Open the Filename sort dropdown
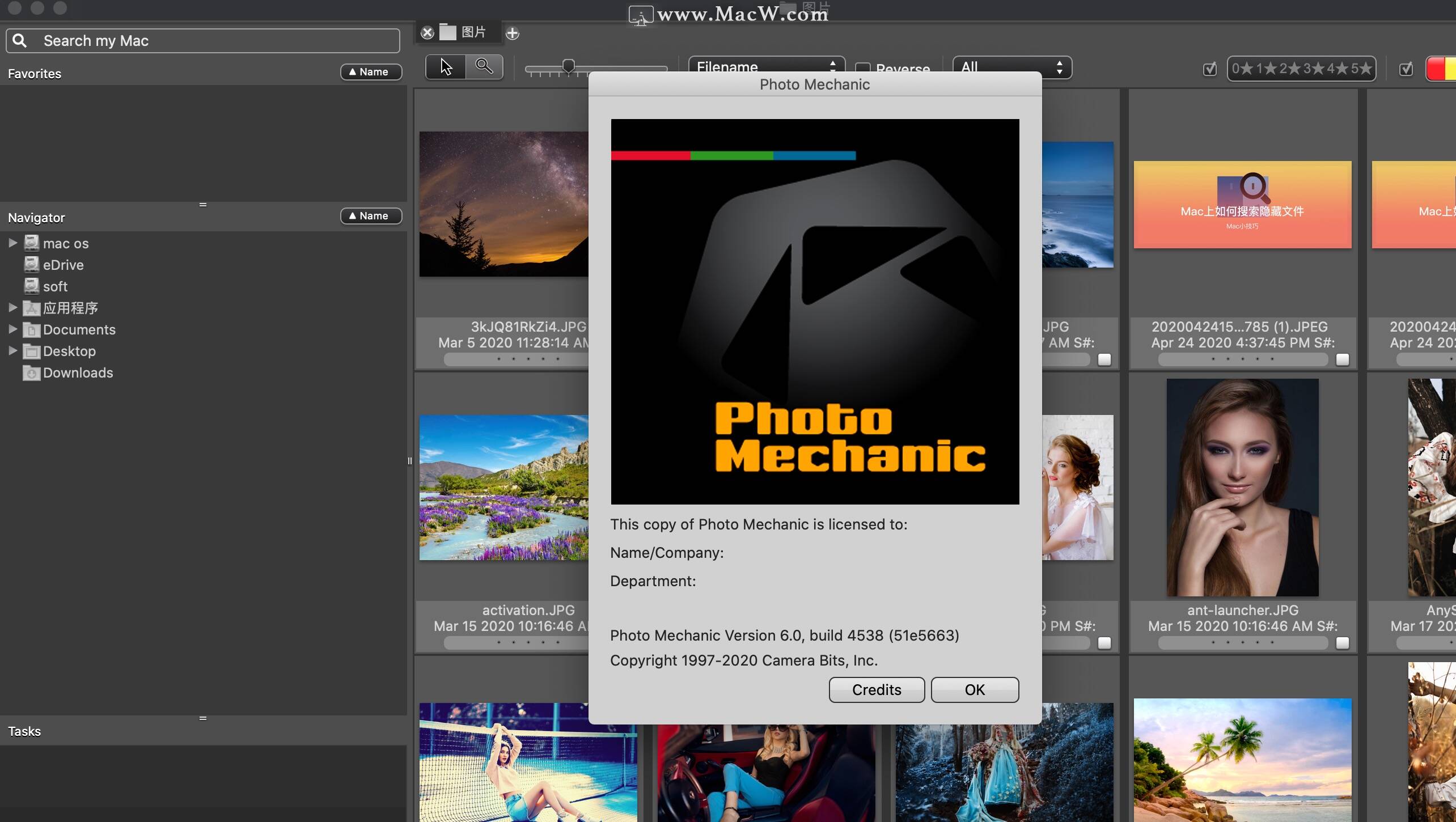The height and width of the screenshot is (822, 1456). 767,67
